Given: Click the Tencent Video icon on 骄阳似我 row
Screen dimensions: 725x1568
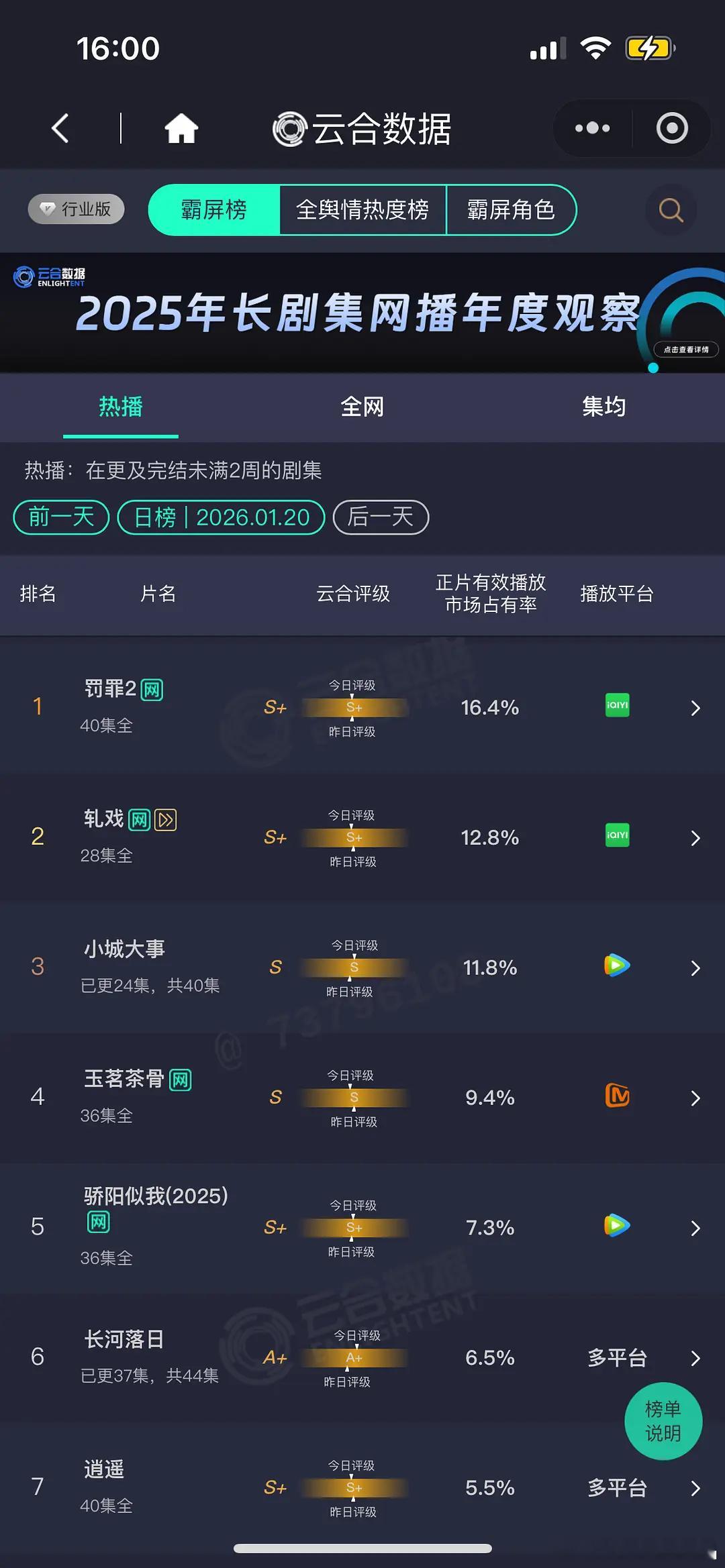Looking at the screenshot, I should coord(617,1226).
